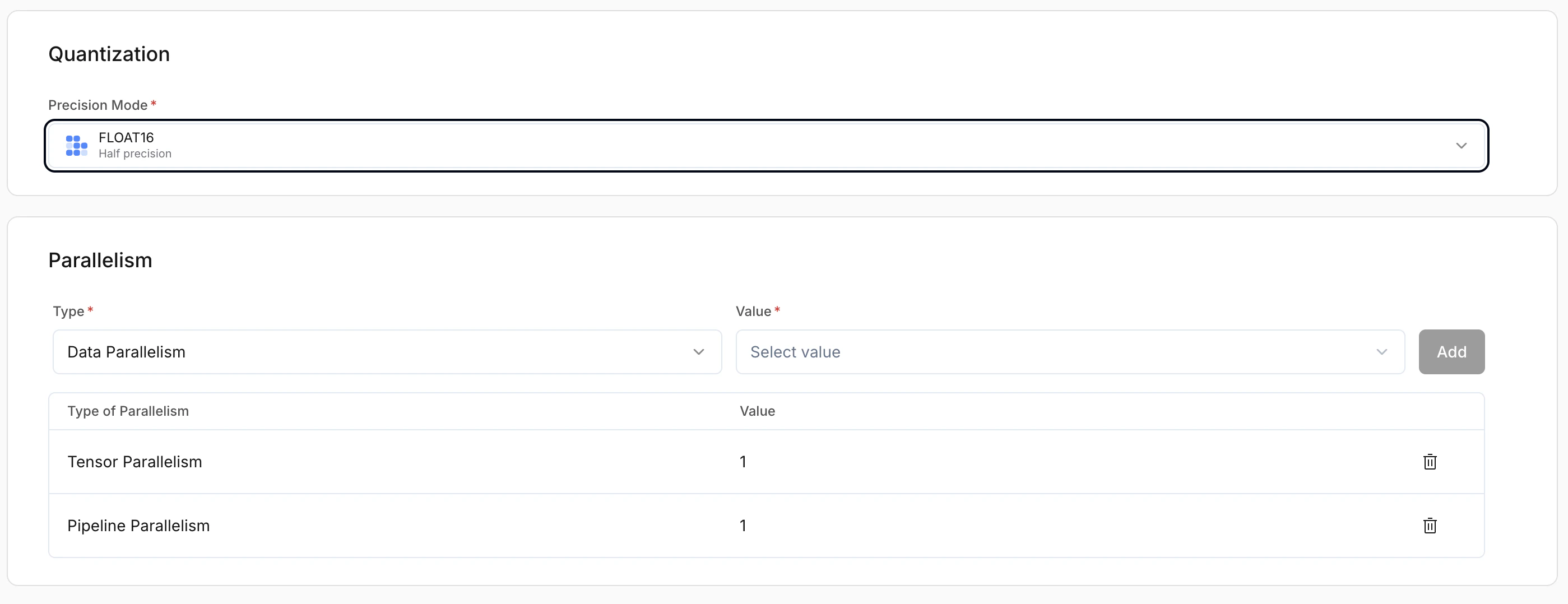Viewport: 1568px width, 604px height.
Task: Delete the Pipeline Parallelism entry via trash icon
Action: click(1430, 526)
